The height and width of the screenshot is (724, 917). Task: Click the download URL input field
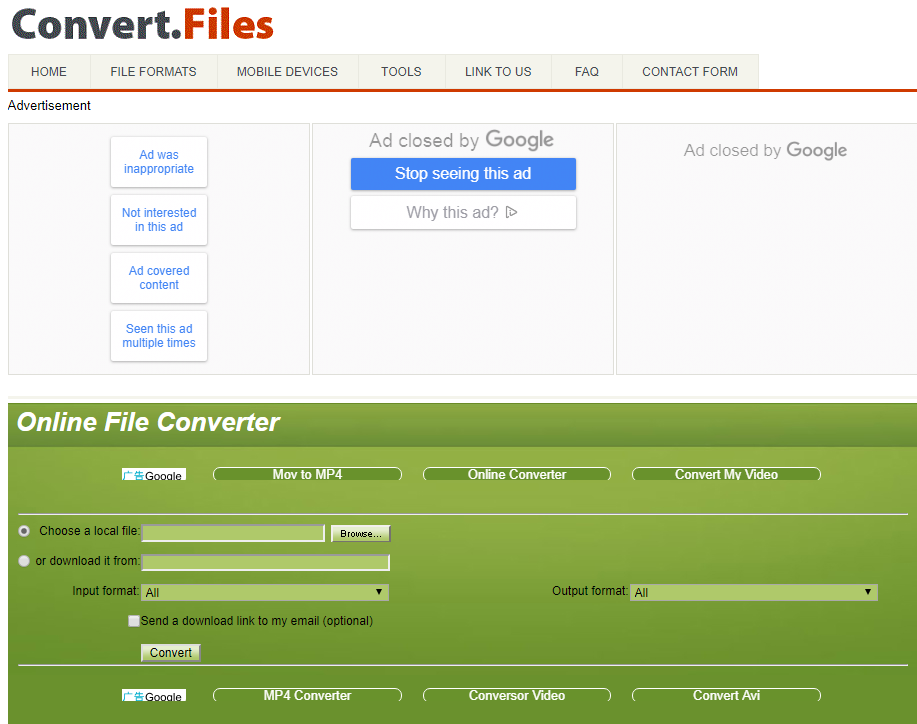pos(266,562)
